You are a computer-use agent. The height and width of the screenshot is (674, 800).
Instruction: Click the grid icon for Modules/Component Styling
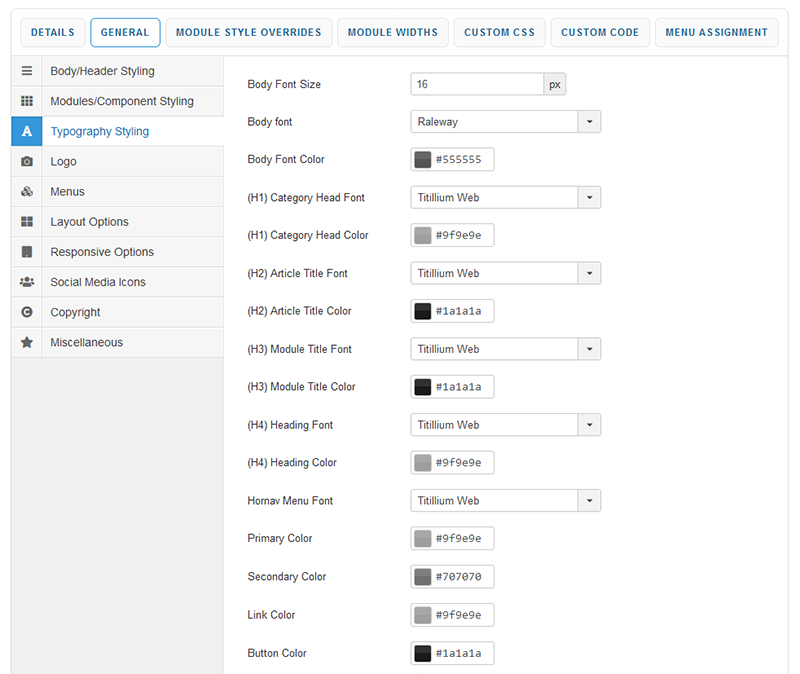click(27, 102)
